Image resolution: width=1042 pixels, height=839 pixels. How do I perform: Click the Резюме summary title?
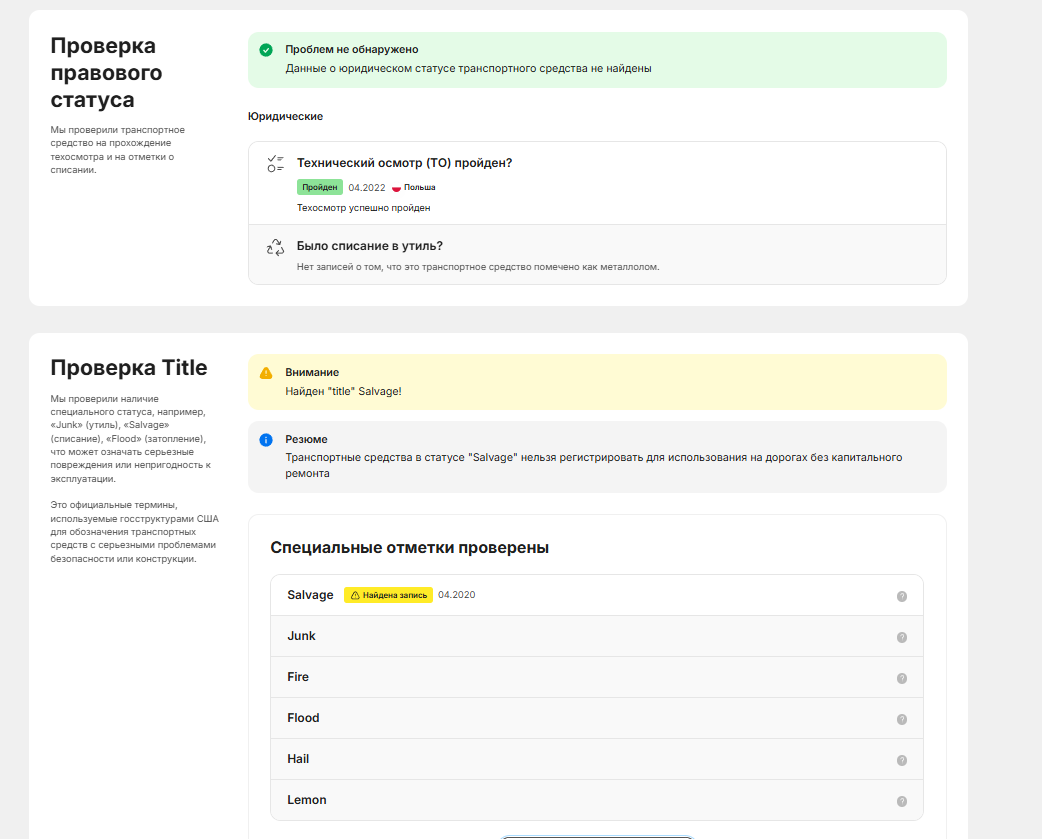306,440
